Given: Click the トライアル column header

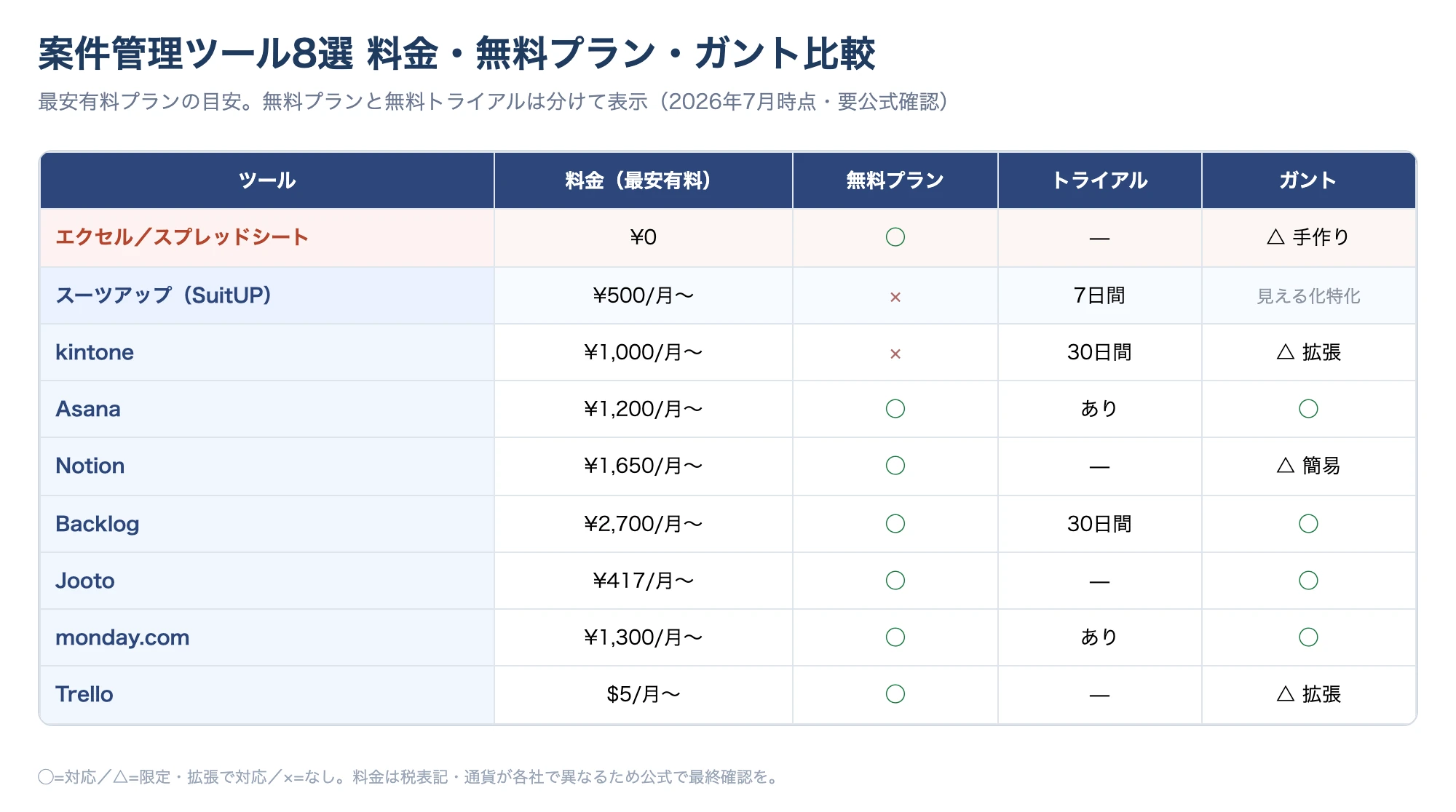Looking at the screenshot, I should point(1099,180).
